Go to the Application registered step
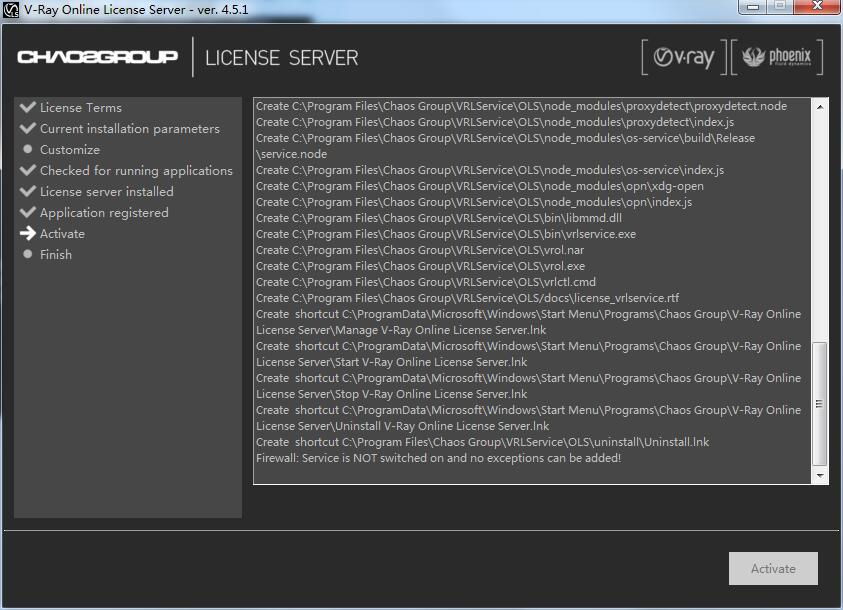 [104, 213]
